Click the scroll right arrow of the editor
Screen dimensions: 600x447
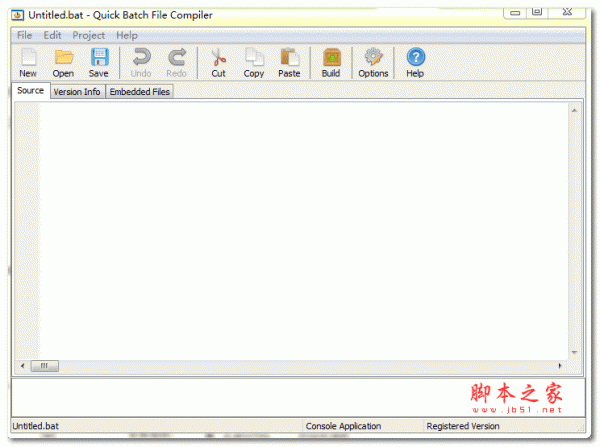click(x=560, y=366)
